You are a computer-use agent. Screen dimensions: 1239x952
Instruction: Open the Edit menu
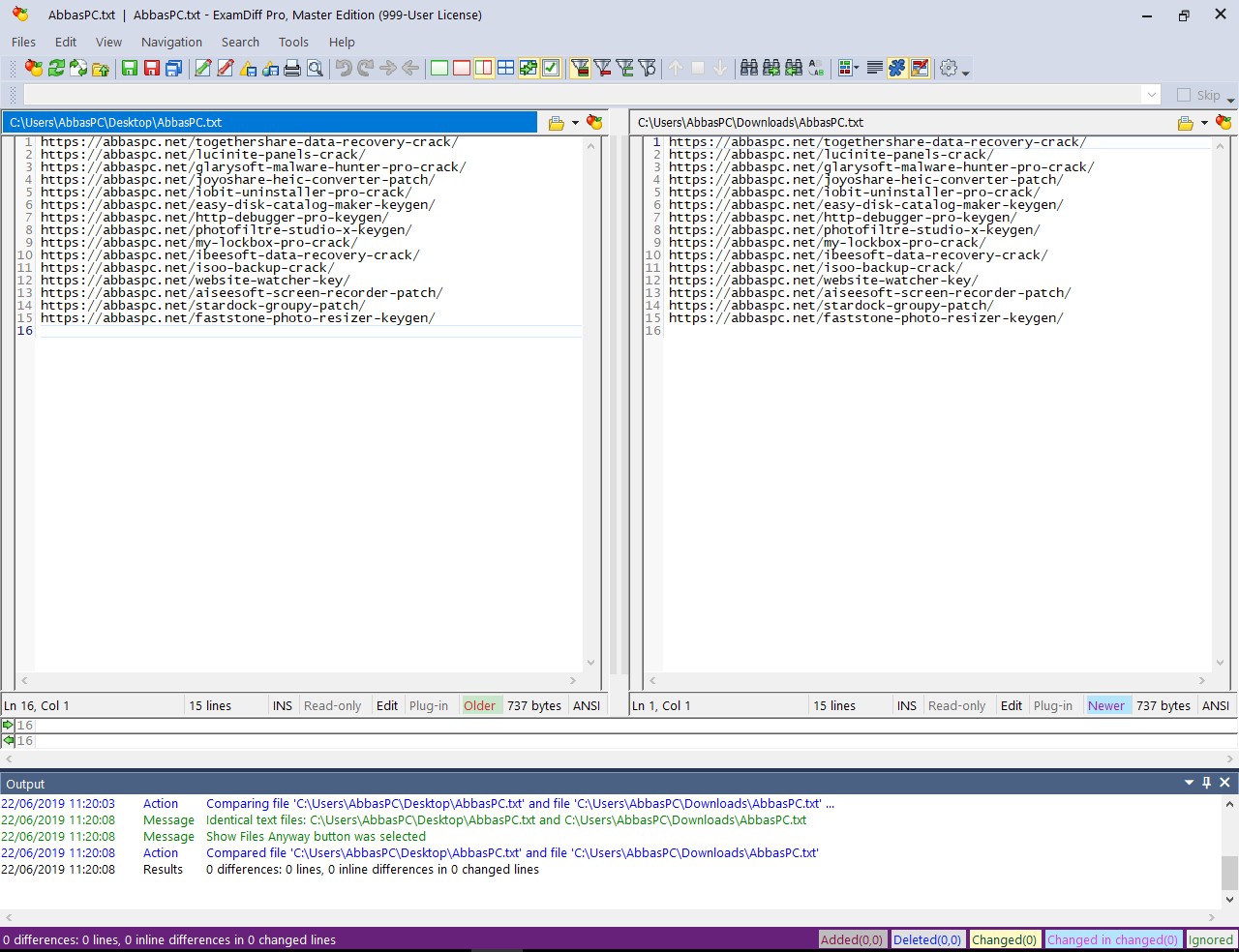click(66, 42)
